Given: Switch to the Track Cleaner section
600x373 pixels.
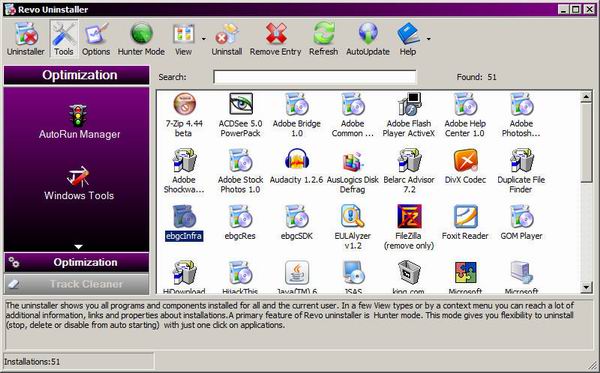Looking at the screenshot, I should coord(77,284).
